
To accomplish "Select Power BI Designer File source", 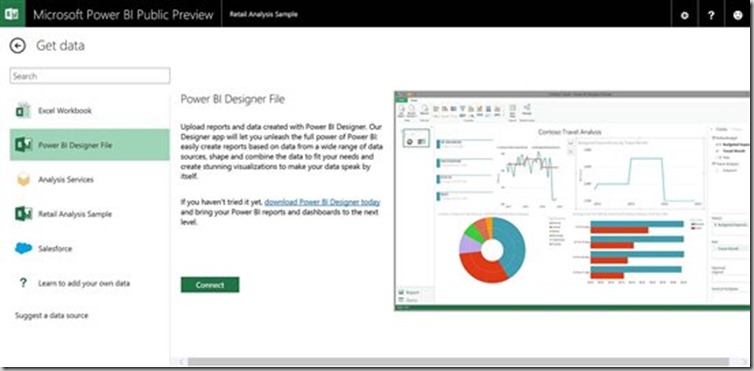I will 90,145.
